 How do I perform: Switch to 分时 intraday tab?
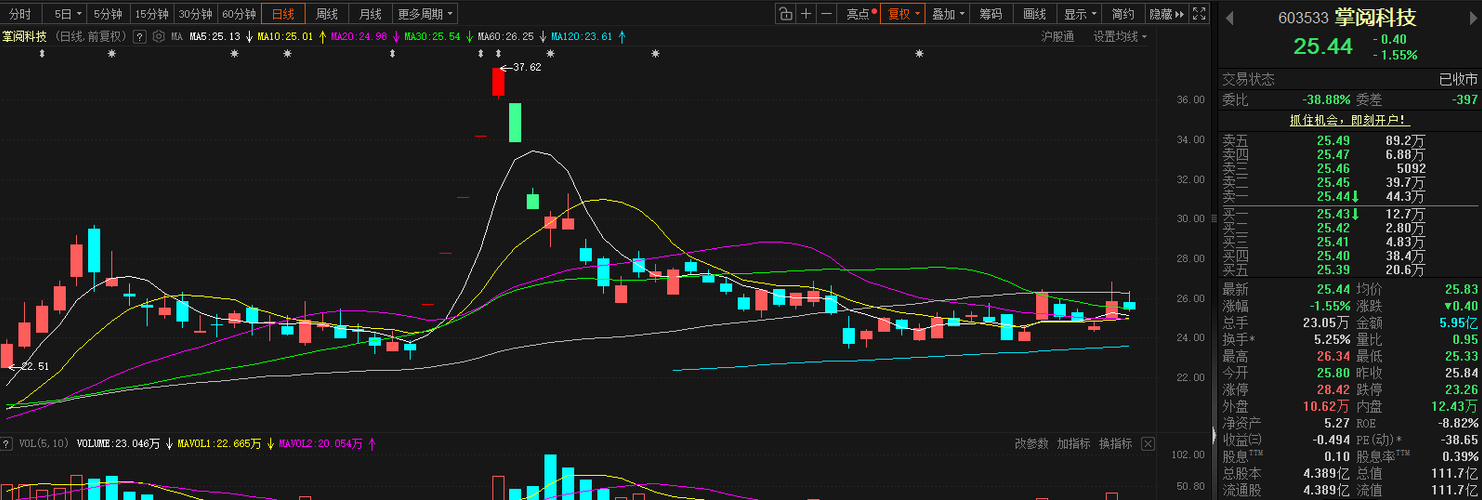pyautogui.click(x=20, y=14)
